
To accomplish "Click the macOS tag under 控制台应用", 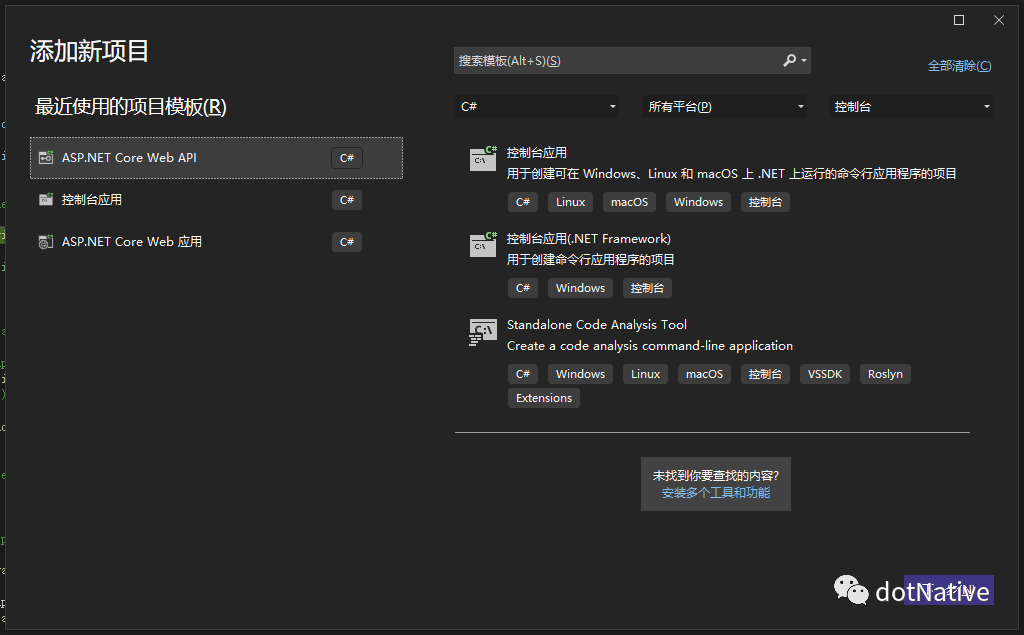I will click(x=629, y=202).
